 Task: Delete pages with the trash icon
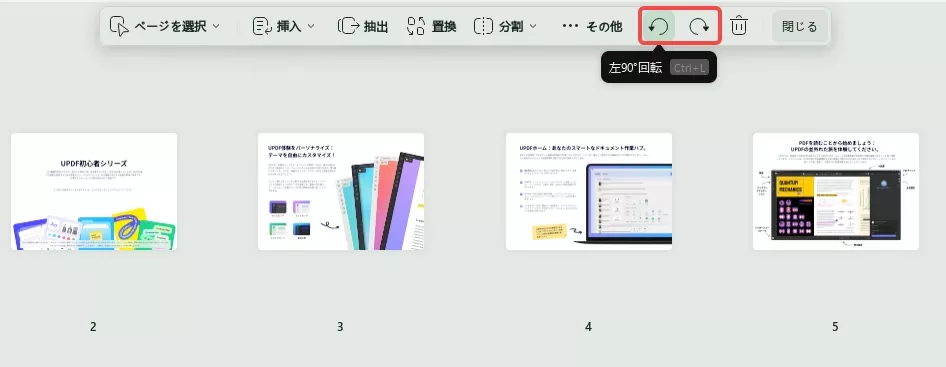[739, 26]
